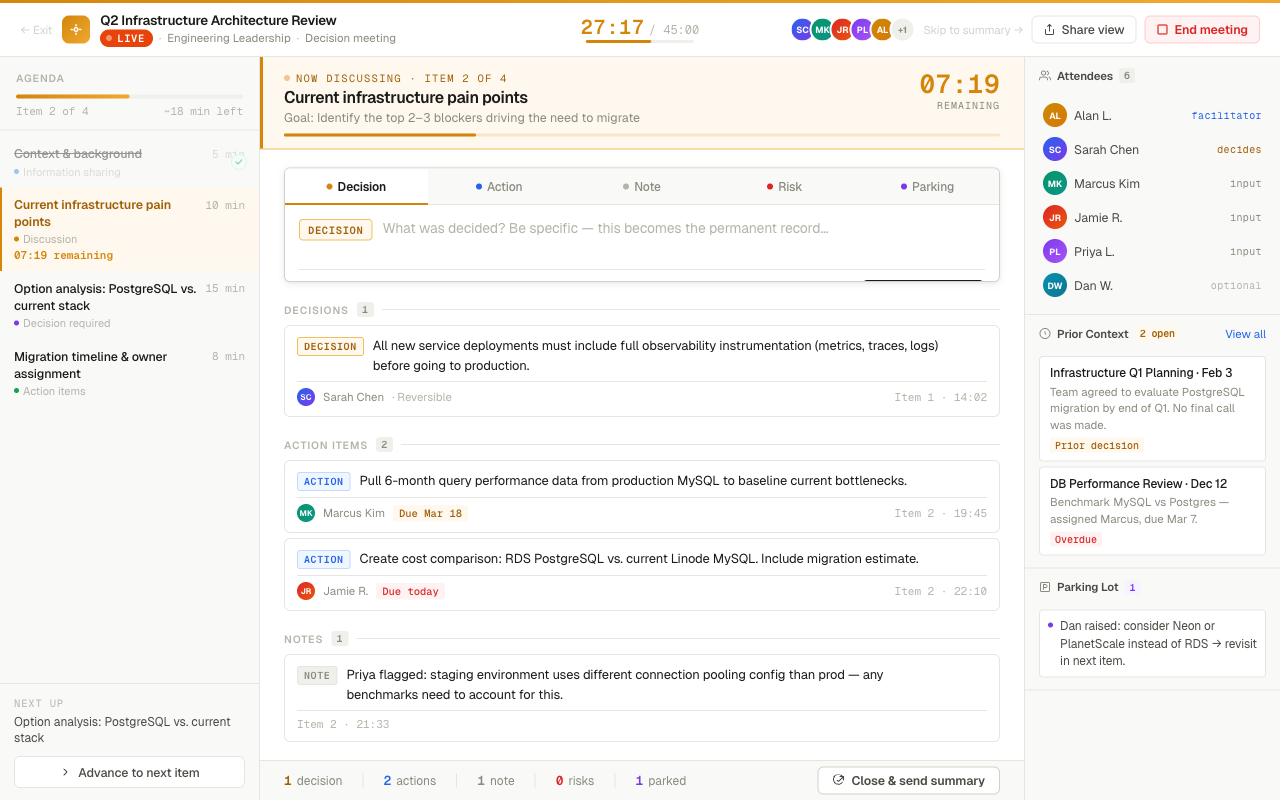This screenshot has width=1280, height=800.
Task: Open View all prior context
Action: (x=1244, y=333)
